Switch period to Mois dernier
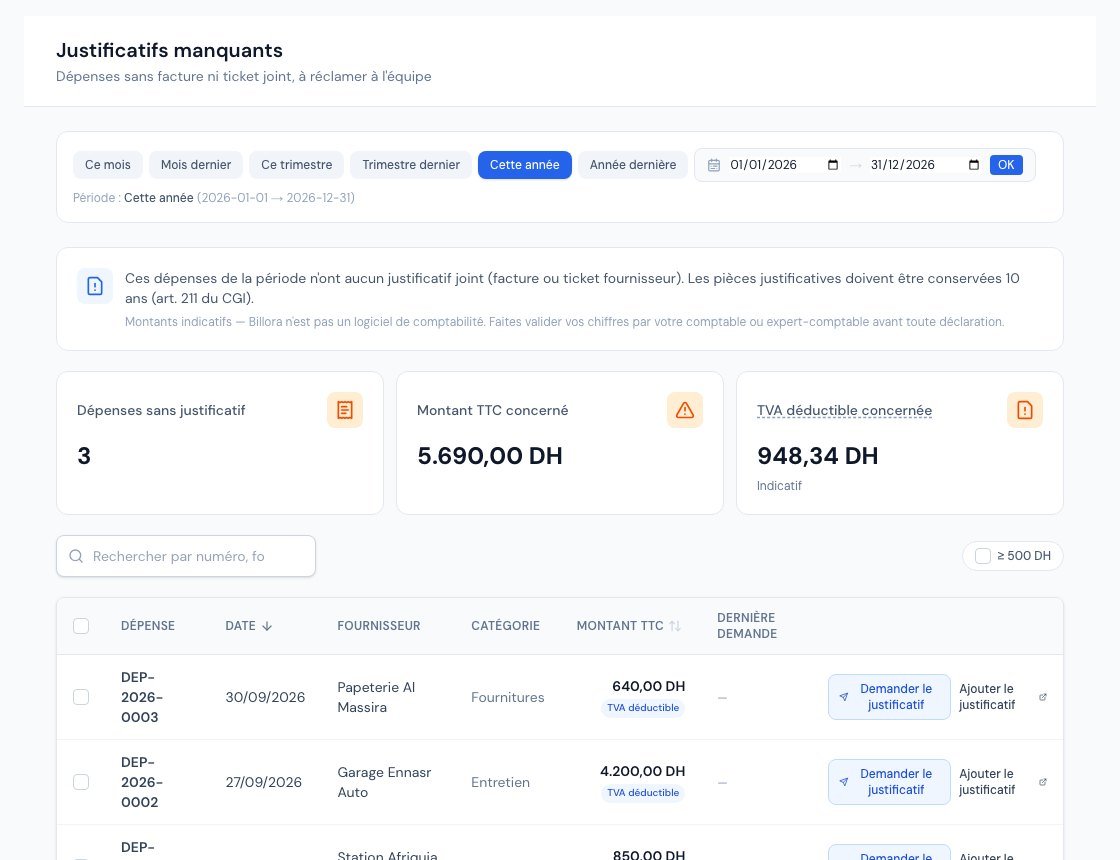 pos(196,165)
